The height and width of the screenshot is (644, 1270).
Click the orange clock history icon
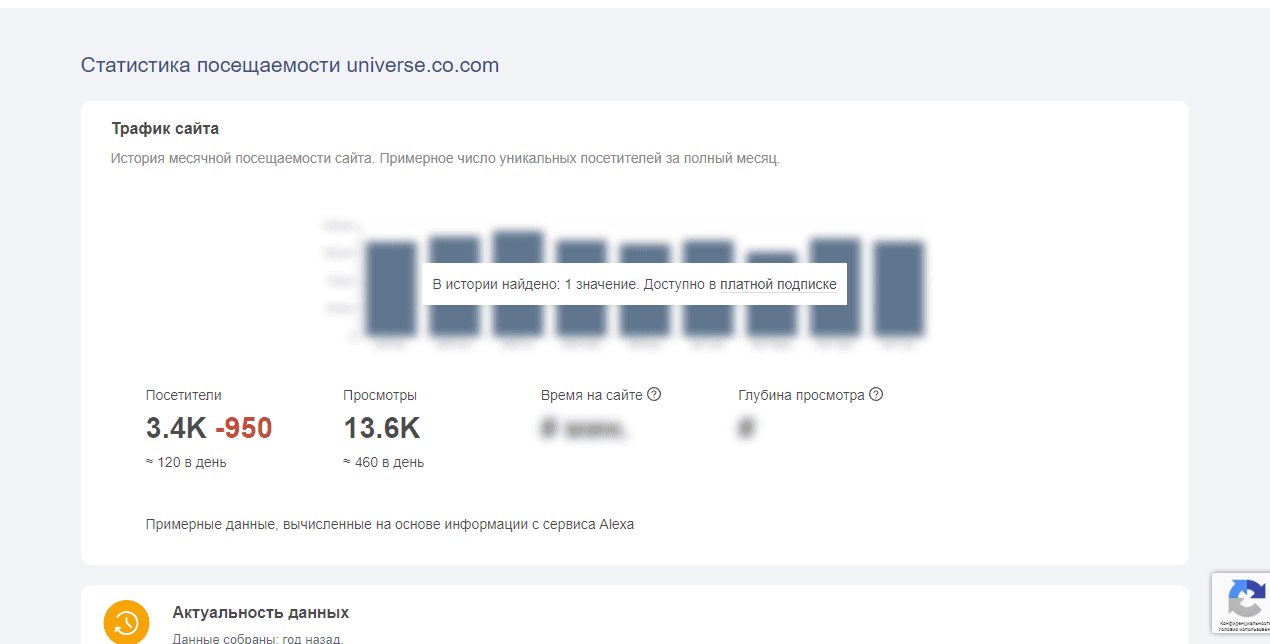126,622
